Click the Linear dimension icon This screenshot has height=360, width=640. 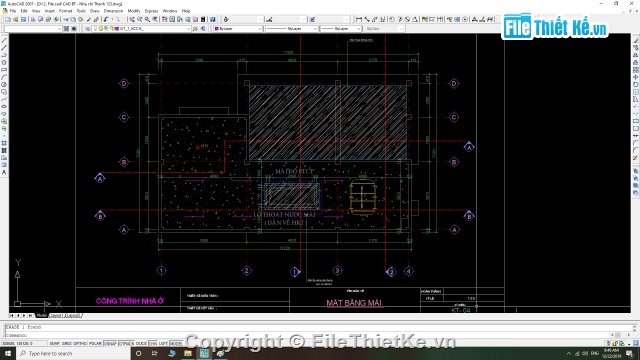click(x=359, y=19)
